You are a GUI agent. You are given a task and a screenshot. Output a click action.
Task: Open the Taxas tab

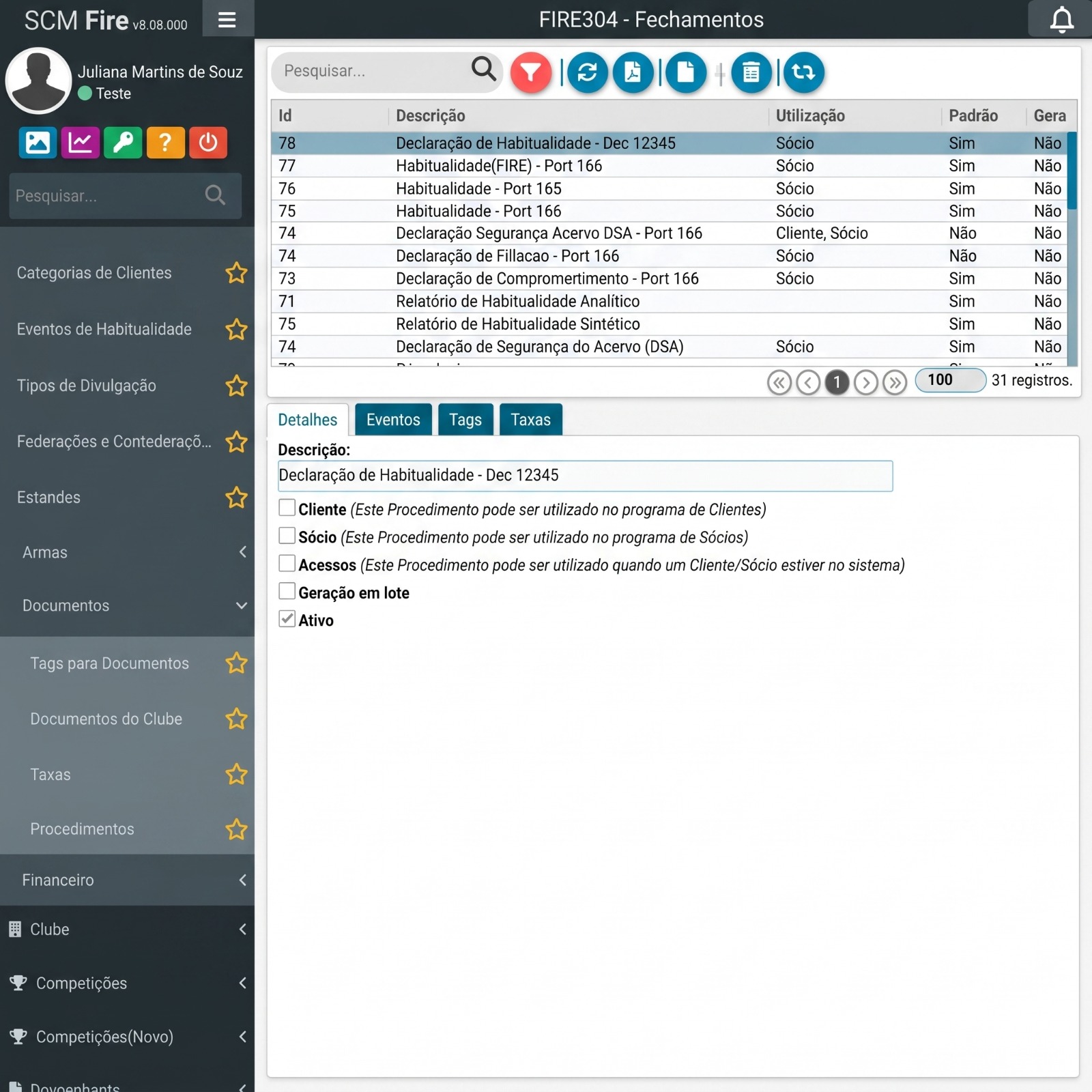530,420
